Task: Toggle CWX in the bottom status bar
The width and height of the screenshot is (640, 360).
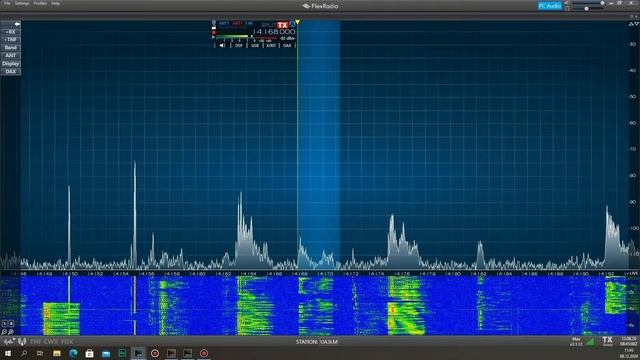Action: point(51,341)
